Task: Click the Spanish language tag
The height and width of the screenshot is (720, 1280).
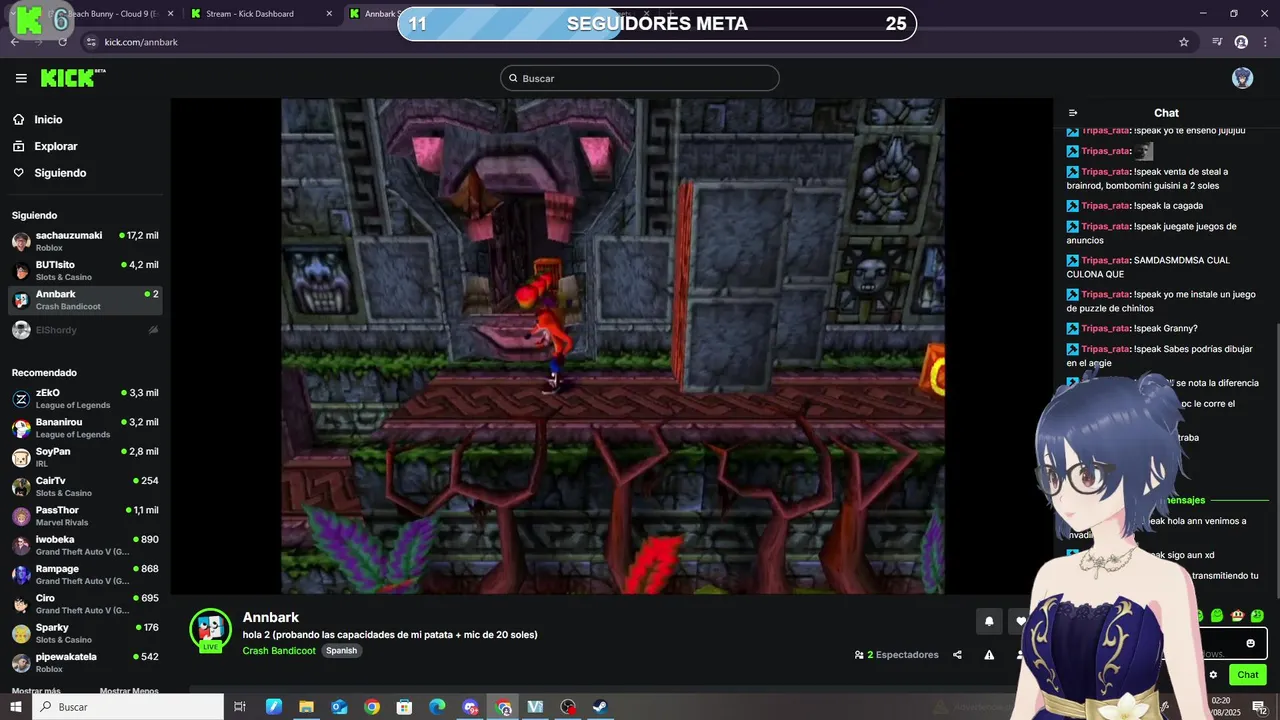Action: tap(341, 651)
